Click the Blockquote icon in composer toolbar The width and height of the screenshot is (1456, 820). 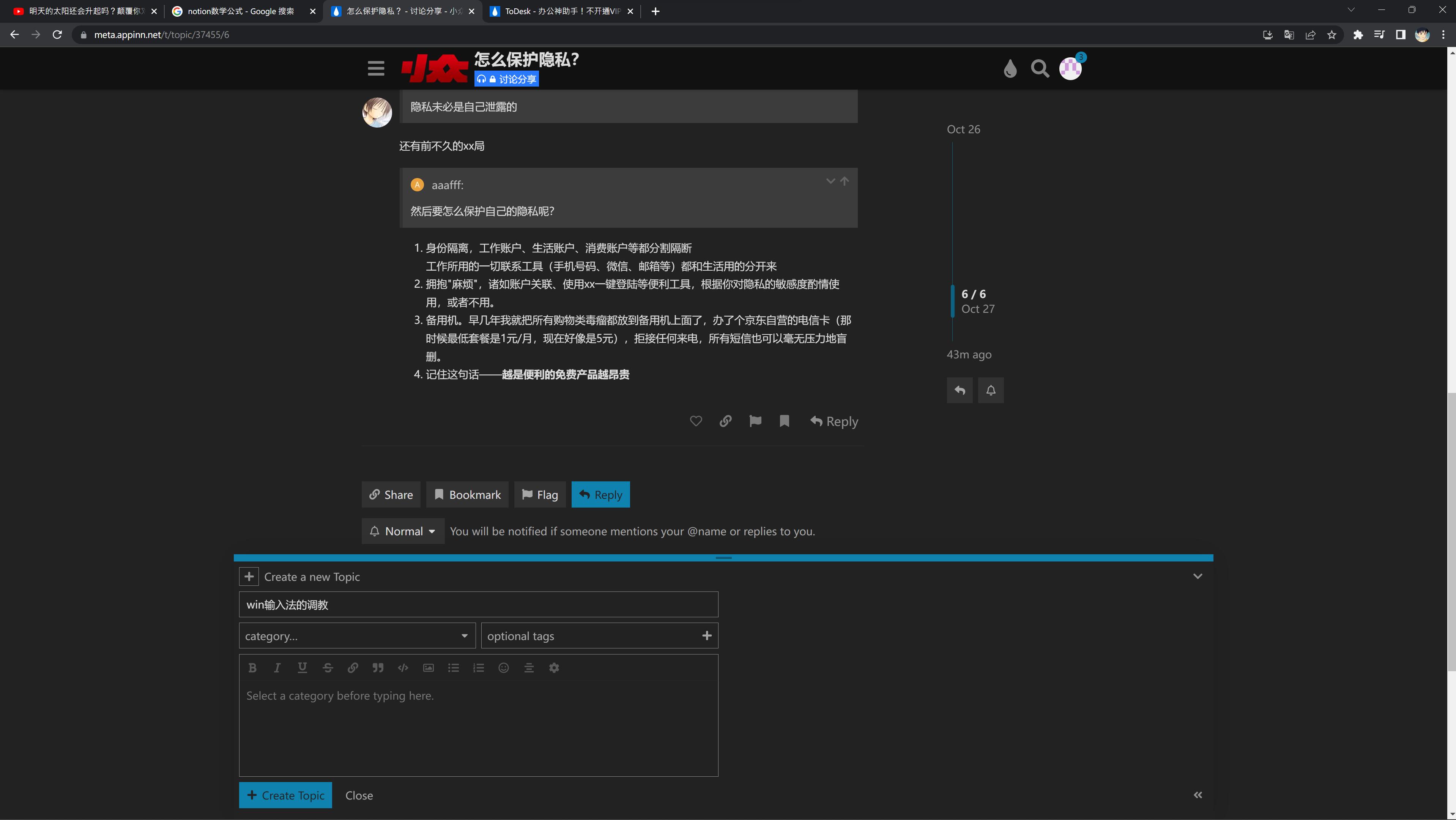point(378,668)
